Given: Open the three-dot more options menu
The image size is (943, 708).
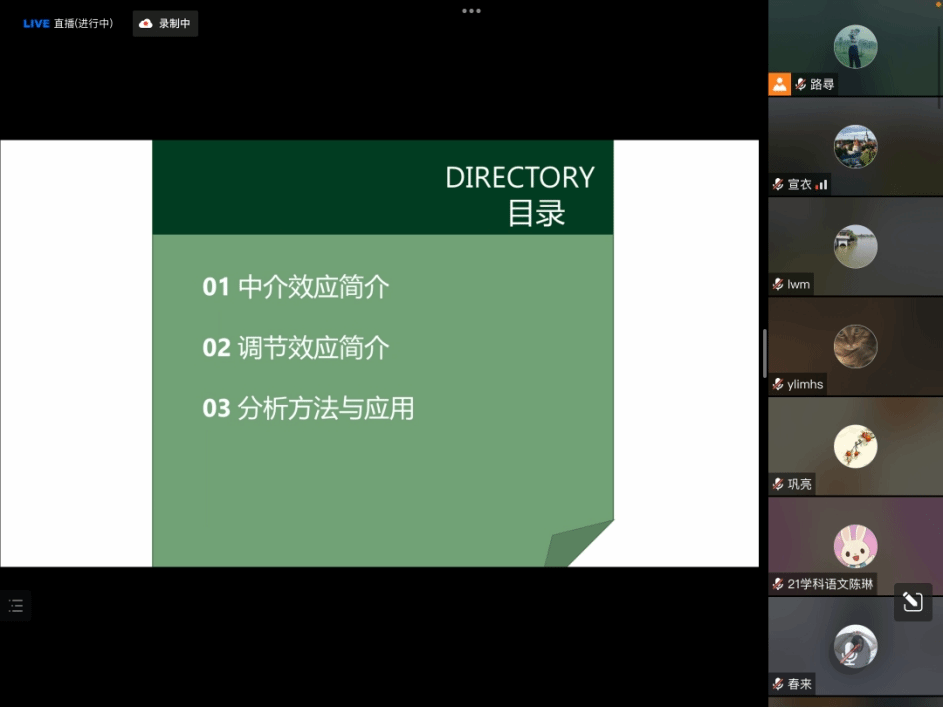Looking at the screenshot, I should [471, 11].
